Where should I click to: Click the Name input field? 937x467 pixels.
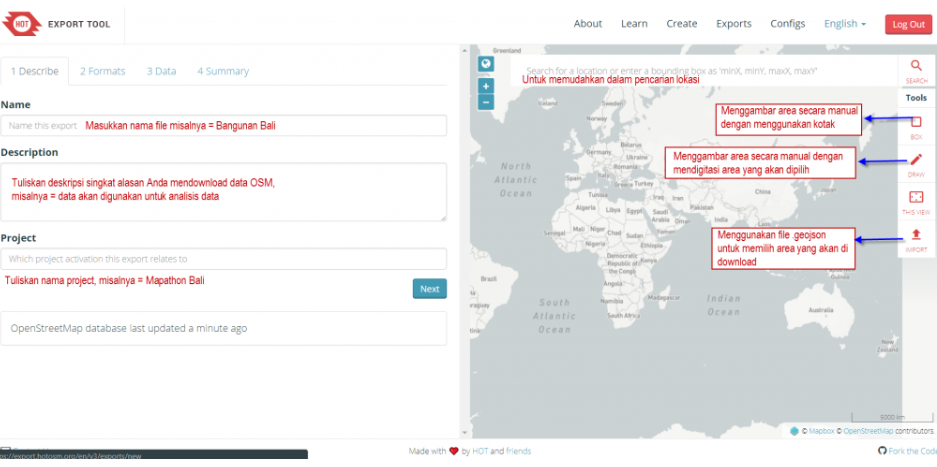click(x=223, y=125)
